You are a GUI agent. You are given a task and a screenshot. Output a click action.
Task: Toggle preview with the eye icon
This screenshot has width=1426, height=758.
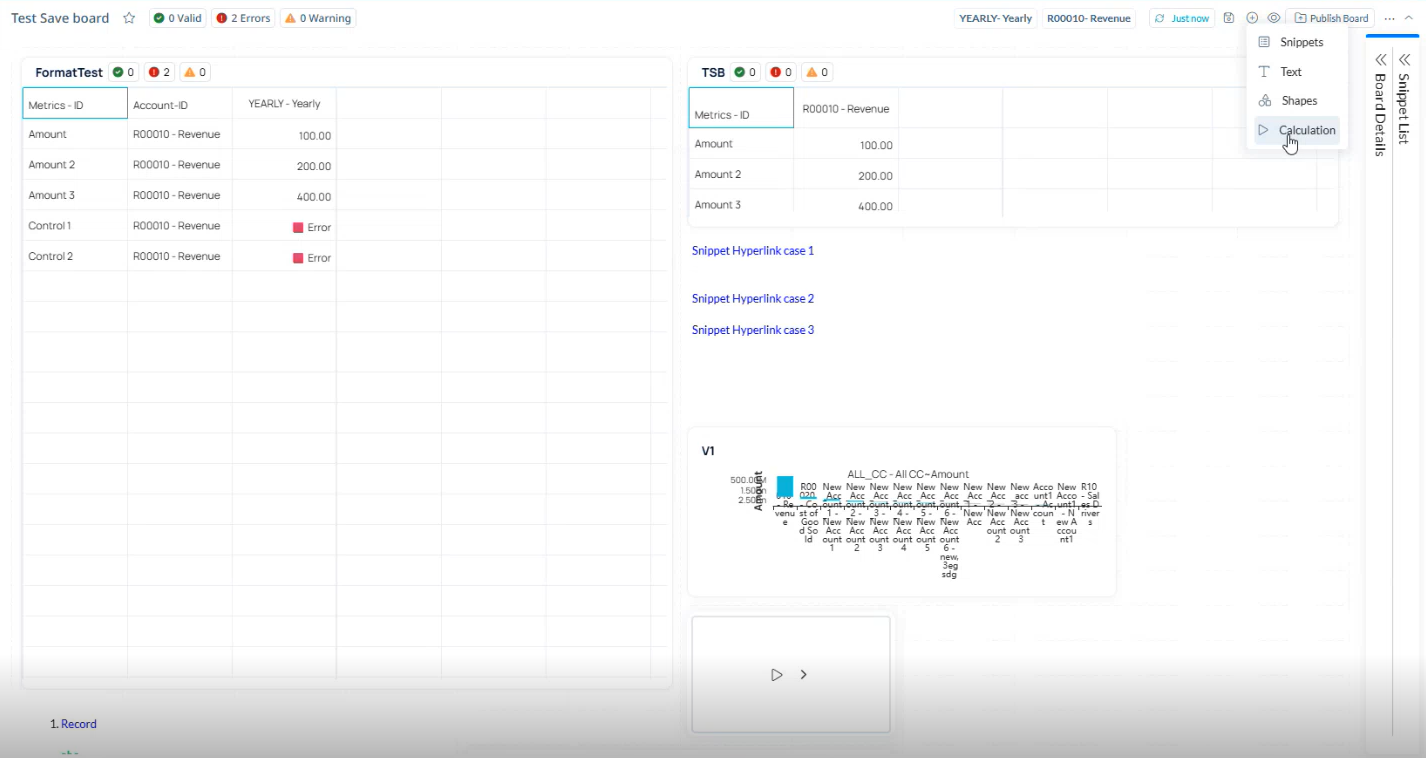tap(1273, 17)
